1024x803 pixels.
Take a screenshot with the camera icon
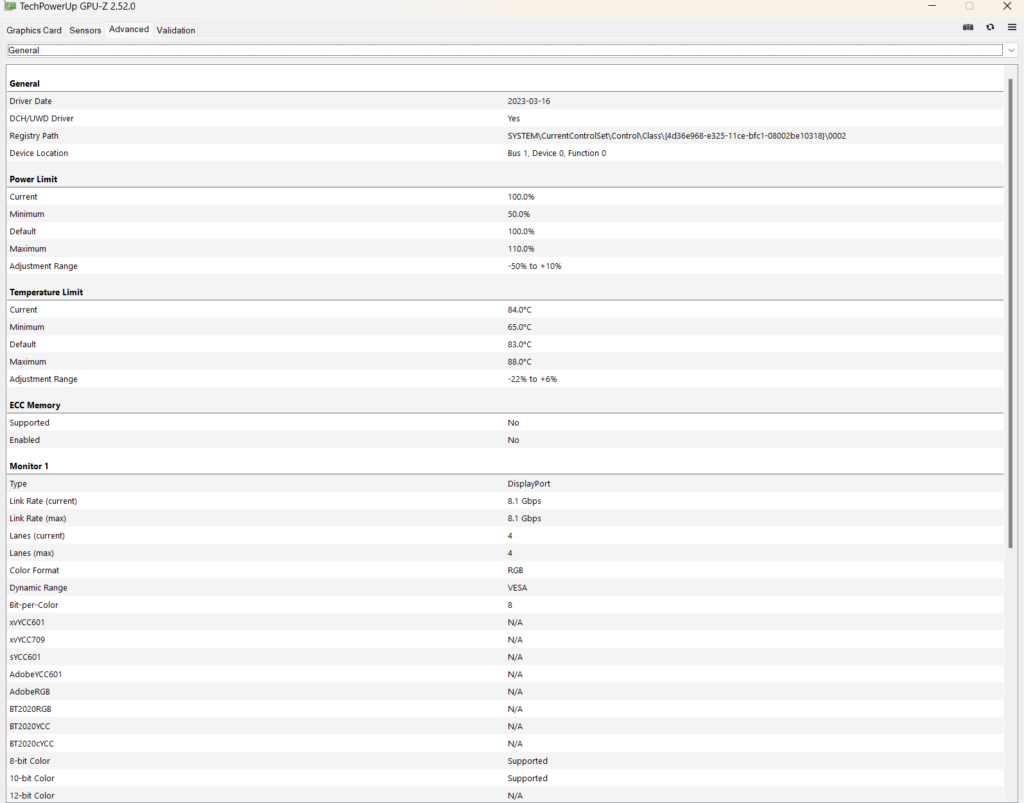[968, 27]
